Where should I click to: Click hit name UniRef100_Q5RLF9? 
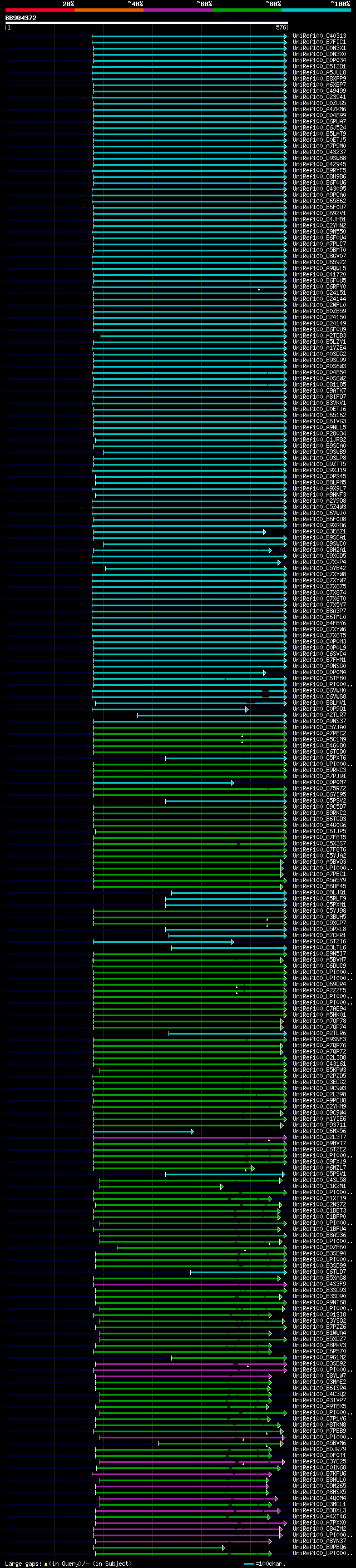click(x=319, y=898)
